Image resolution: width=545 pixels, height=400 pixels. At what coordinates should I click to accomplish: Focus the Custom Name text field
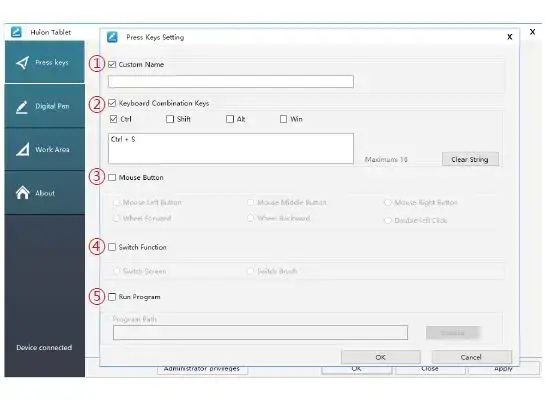coord(231,82)
